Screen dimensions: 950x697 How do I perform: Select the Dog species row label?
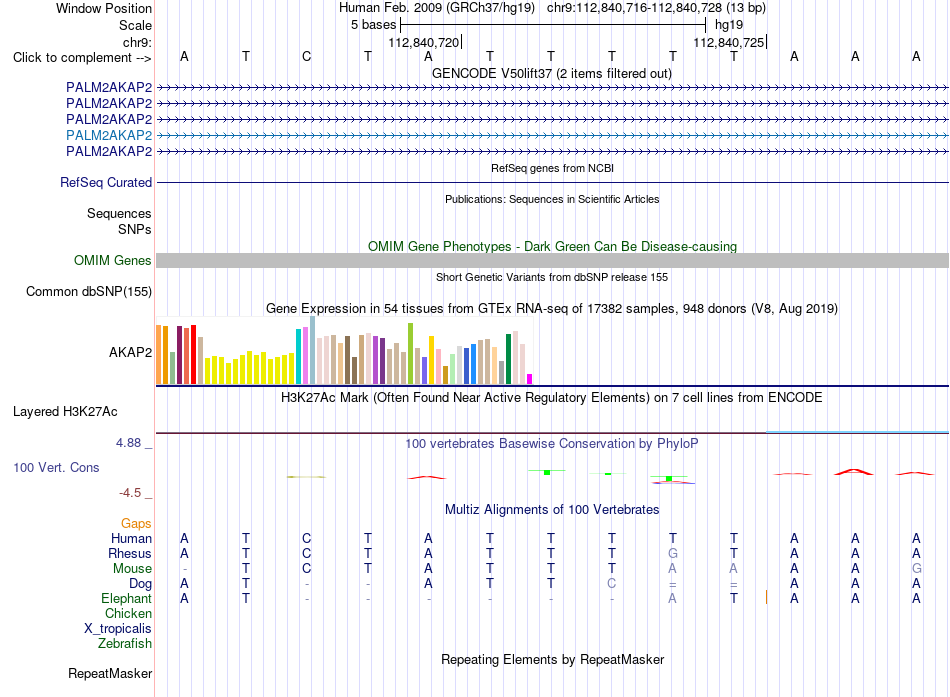pos(141,583)
